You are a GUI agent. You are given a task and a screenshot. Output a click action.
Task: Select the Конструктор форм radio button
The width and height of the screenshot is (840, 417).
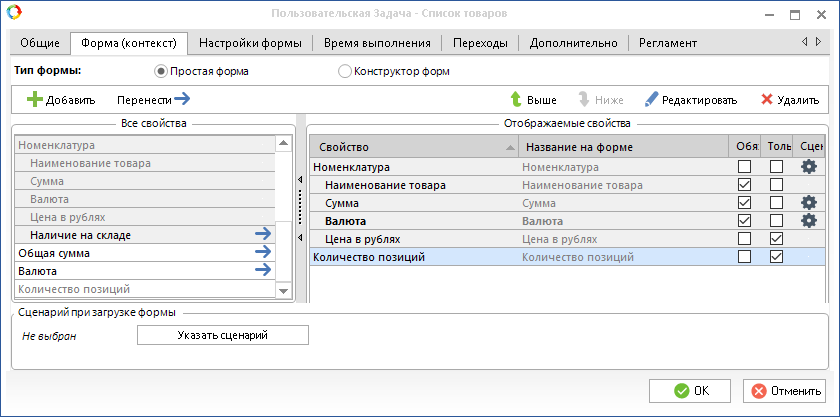click(345, 72)
